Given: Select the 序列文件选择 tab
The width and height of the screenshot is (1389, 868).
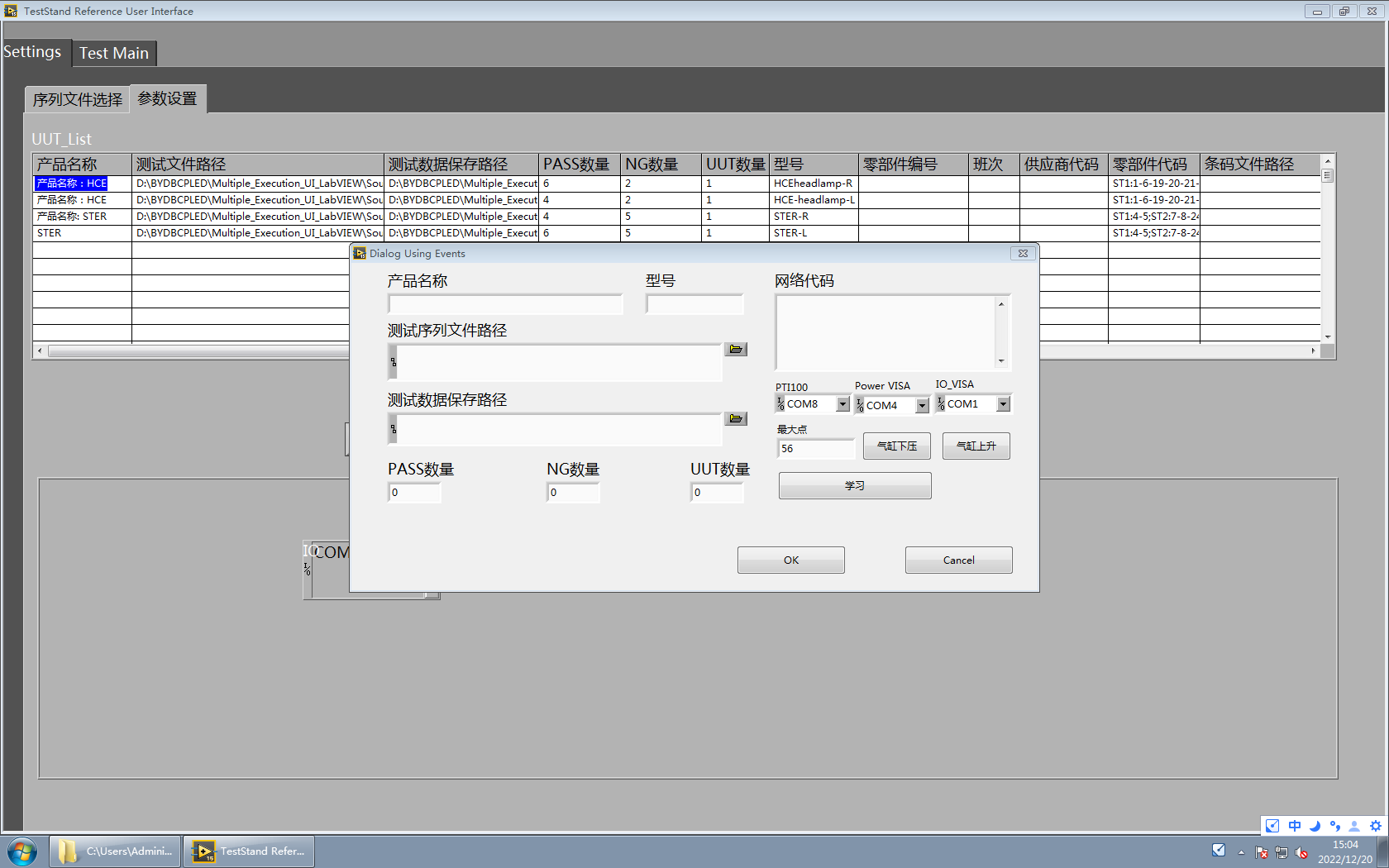Looking at the screenshot, I should 77,100.
